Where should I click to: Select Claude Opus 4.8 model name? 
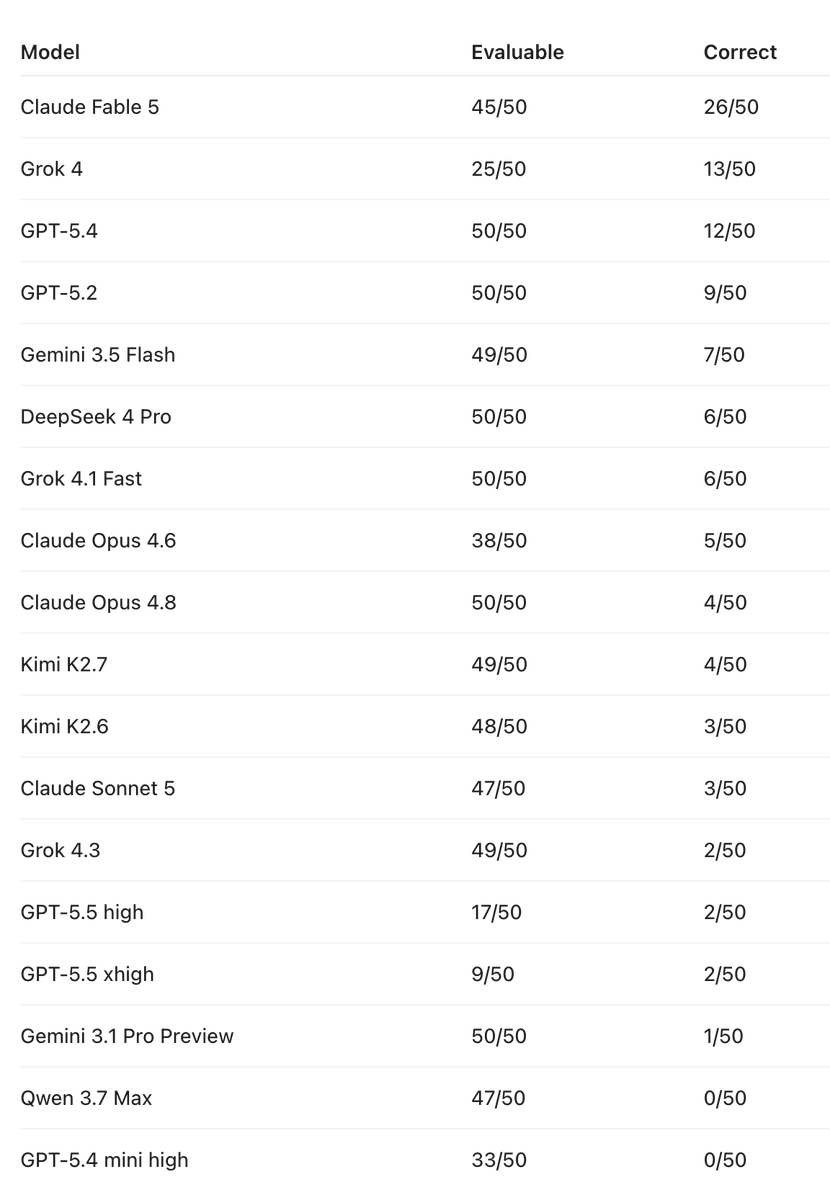pyautogui.click(x=98, y=603)
